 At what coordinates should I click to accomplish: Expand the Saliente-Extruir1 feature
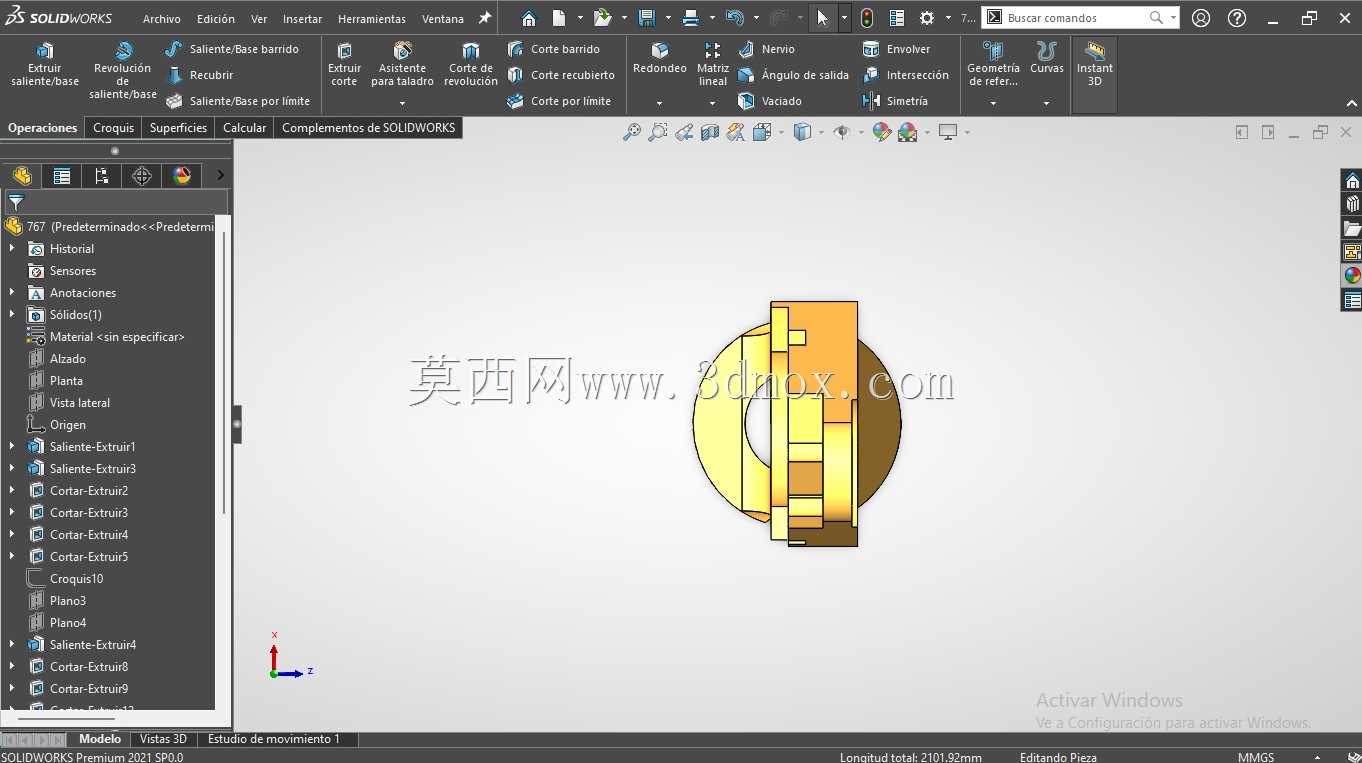pyautogui.click(x=12, y=447)
